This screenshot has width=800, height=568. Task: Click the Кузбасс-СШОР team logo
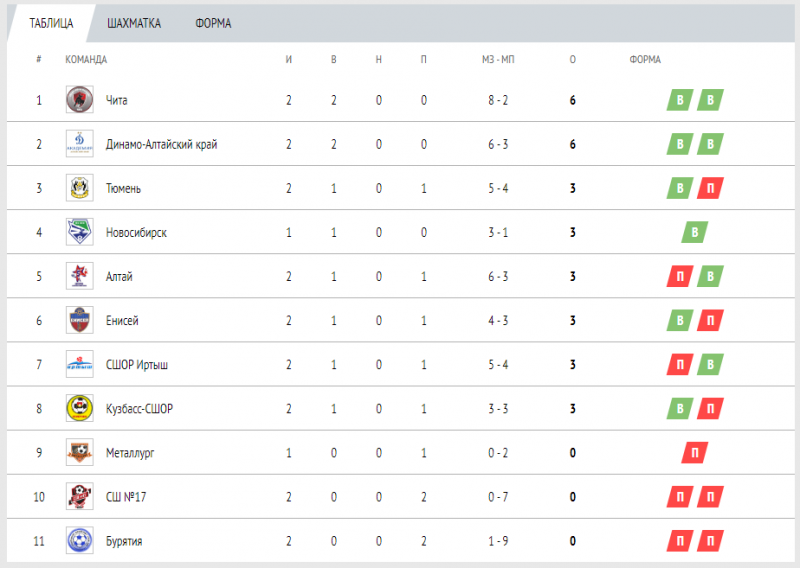[x=79, y=408]
